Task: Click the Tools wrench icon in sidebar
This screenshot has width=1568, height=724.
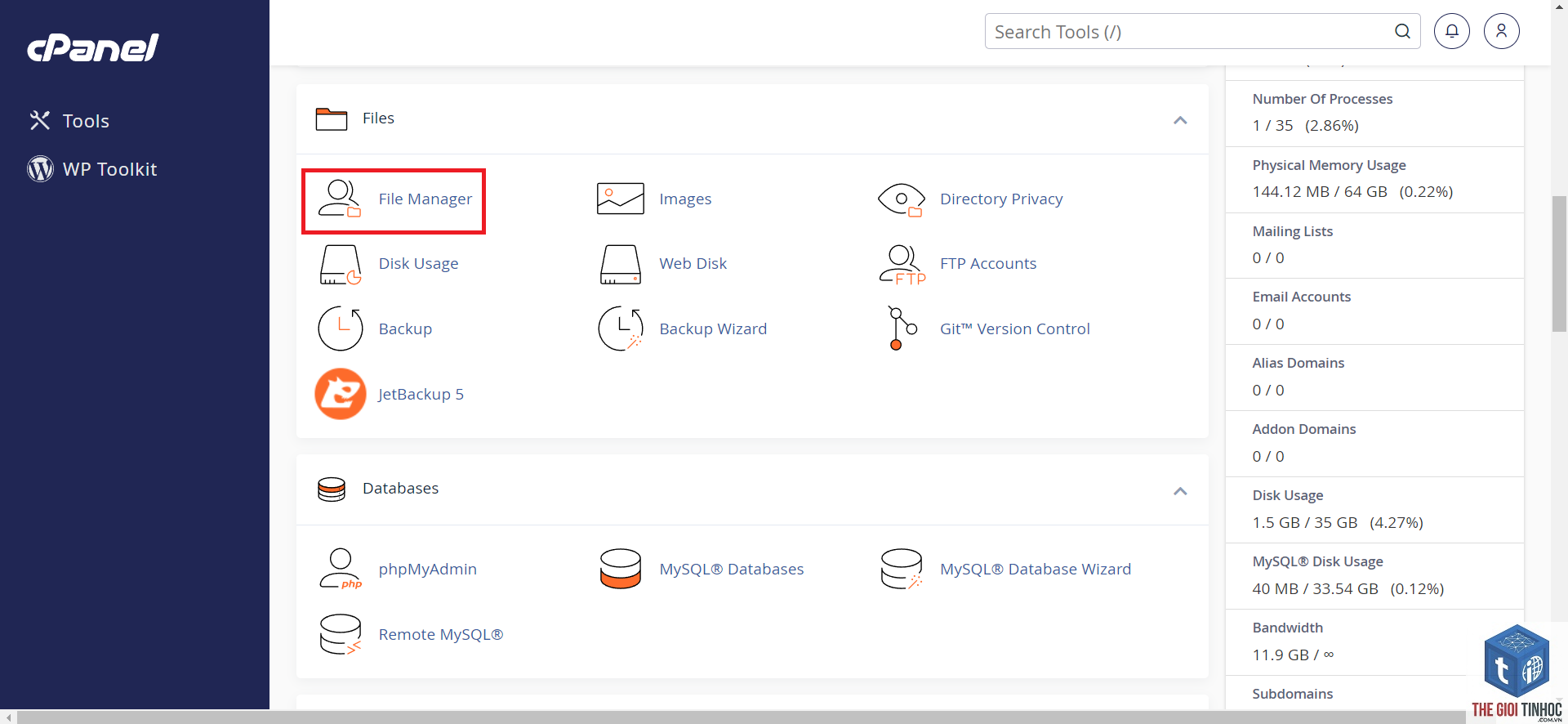Action: [x=40, y=120]
